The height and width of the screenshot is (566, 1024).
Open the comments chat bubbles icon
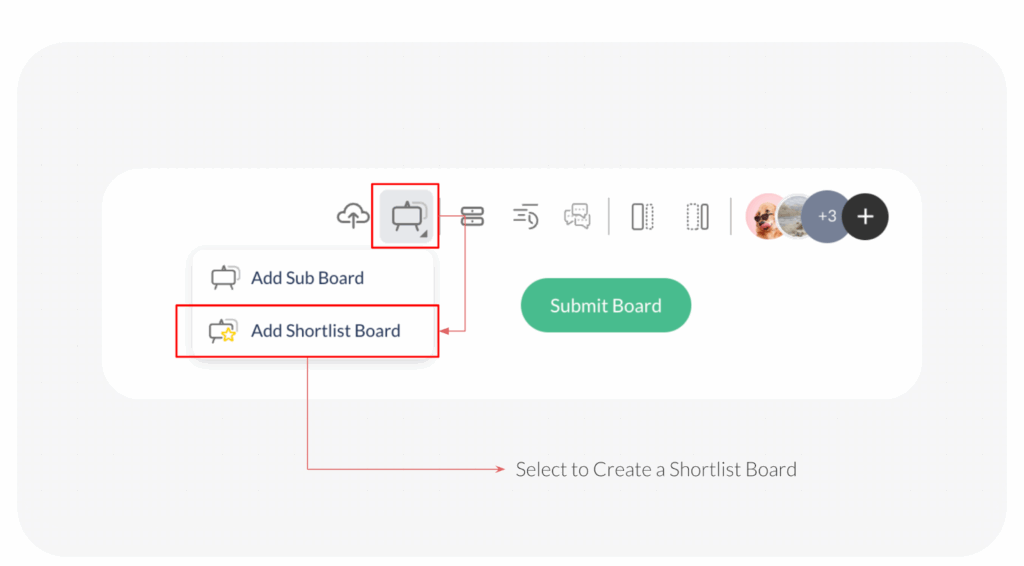577,216
